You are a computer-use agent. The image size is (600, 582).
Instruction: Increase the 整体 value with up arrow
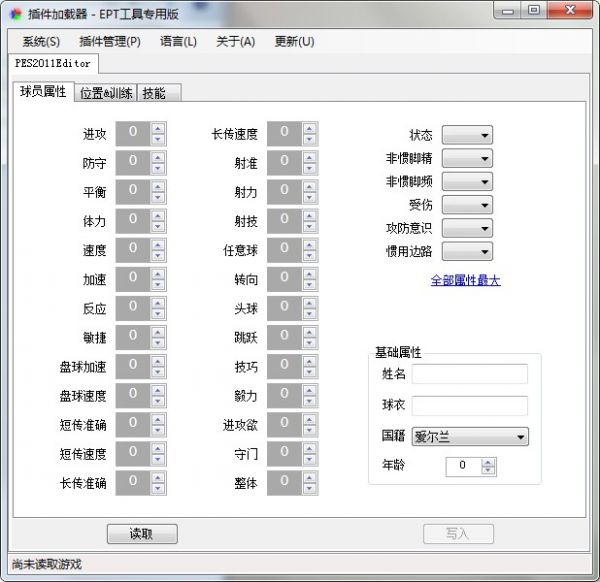coord(310,478)
